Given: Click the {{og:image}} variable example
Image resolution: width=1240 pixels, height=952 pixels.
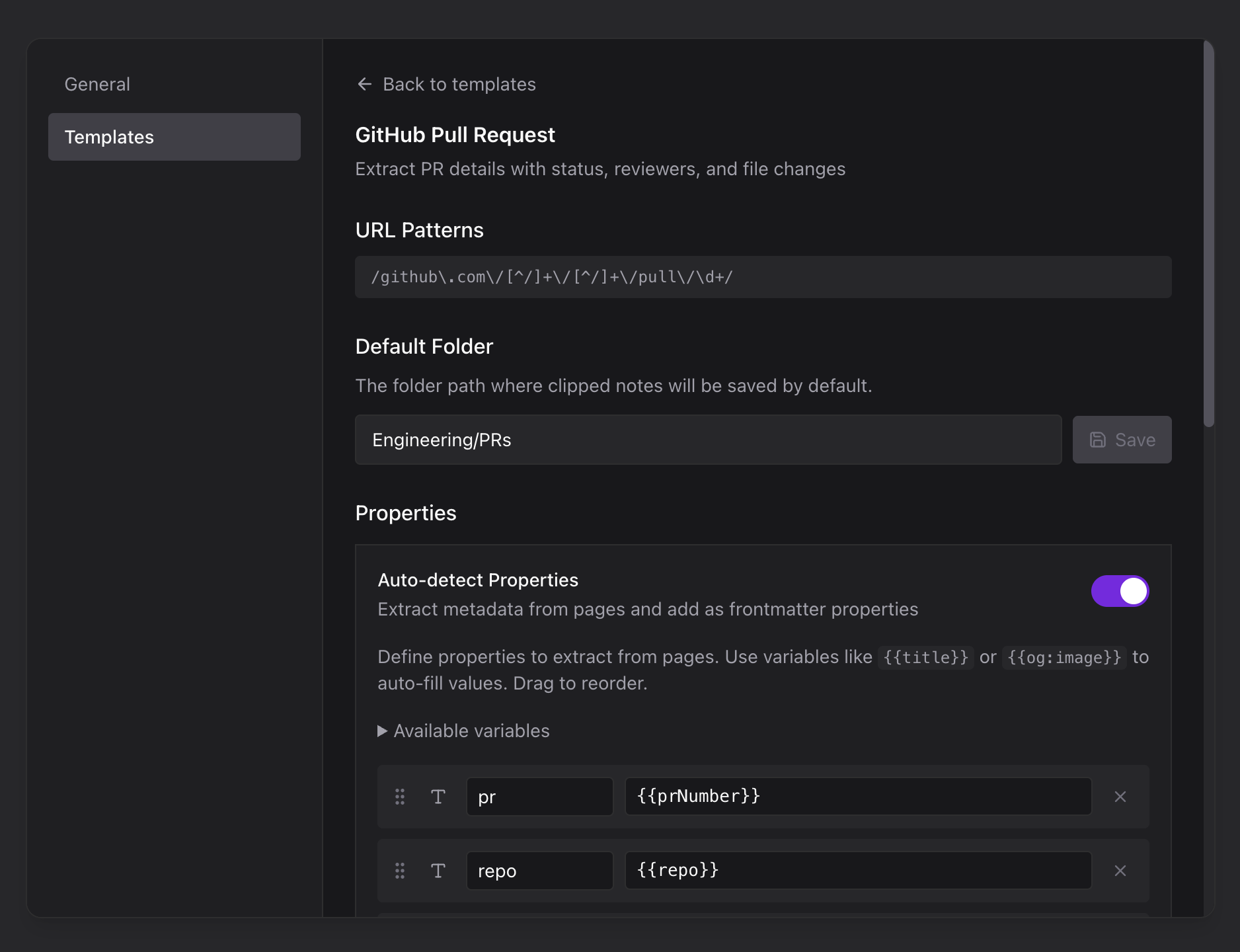Looking at the screenshot, I should coord(1064,657).
